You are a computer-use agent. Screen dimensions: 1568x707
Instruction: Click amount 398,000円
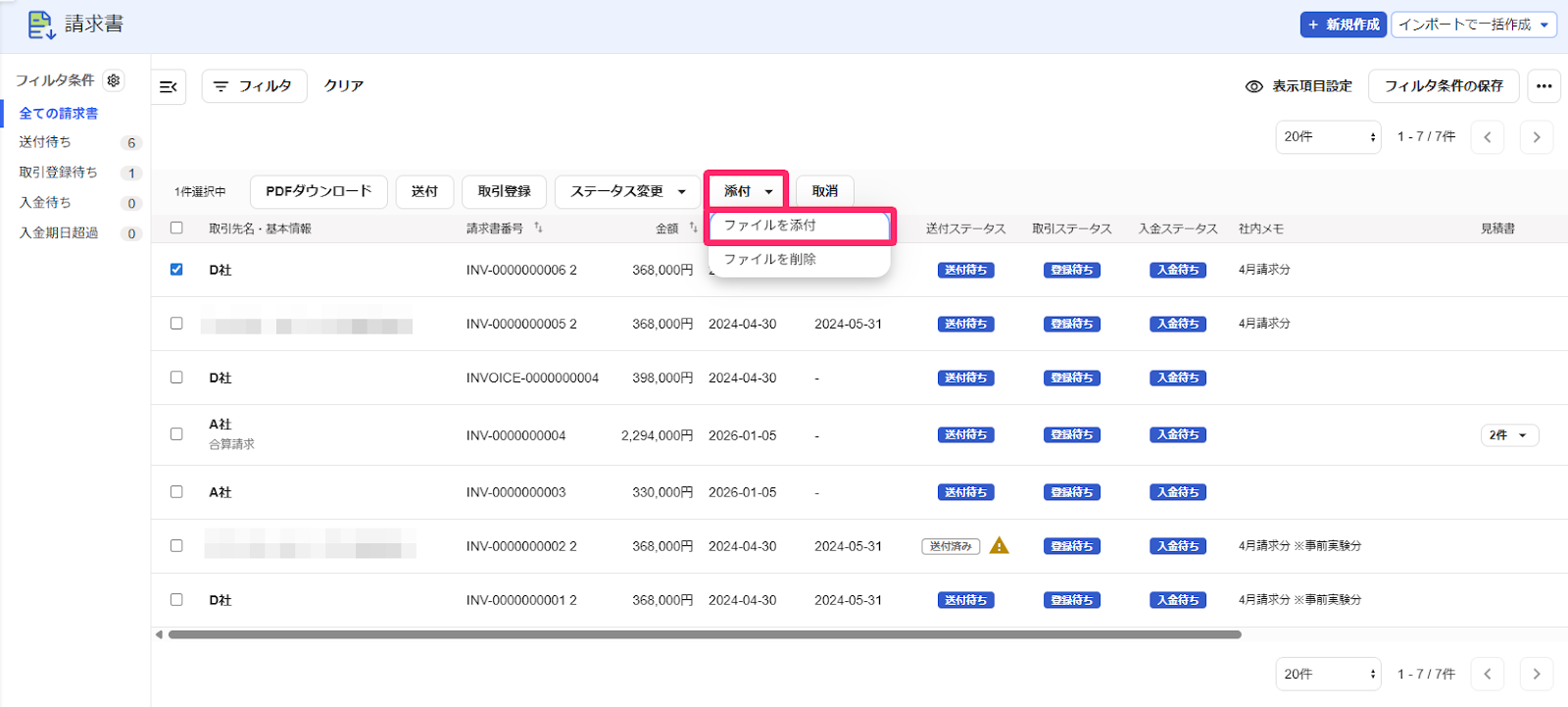[x=662, y=378]
